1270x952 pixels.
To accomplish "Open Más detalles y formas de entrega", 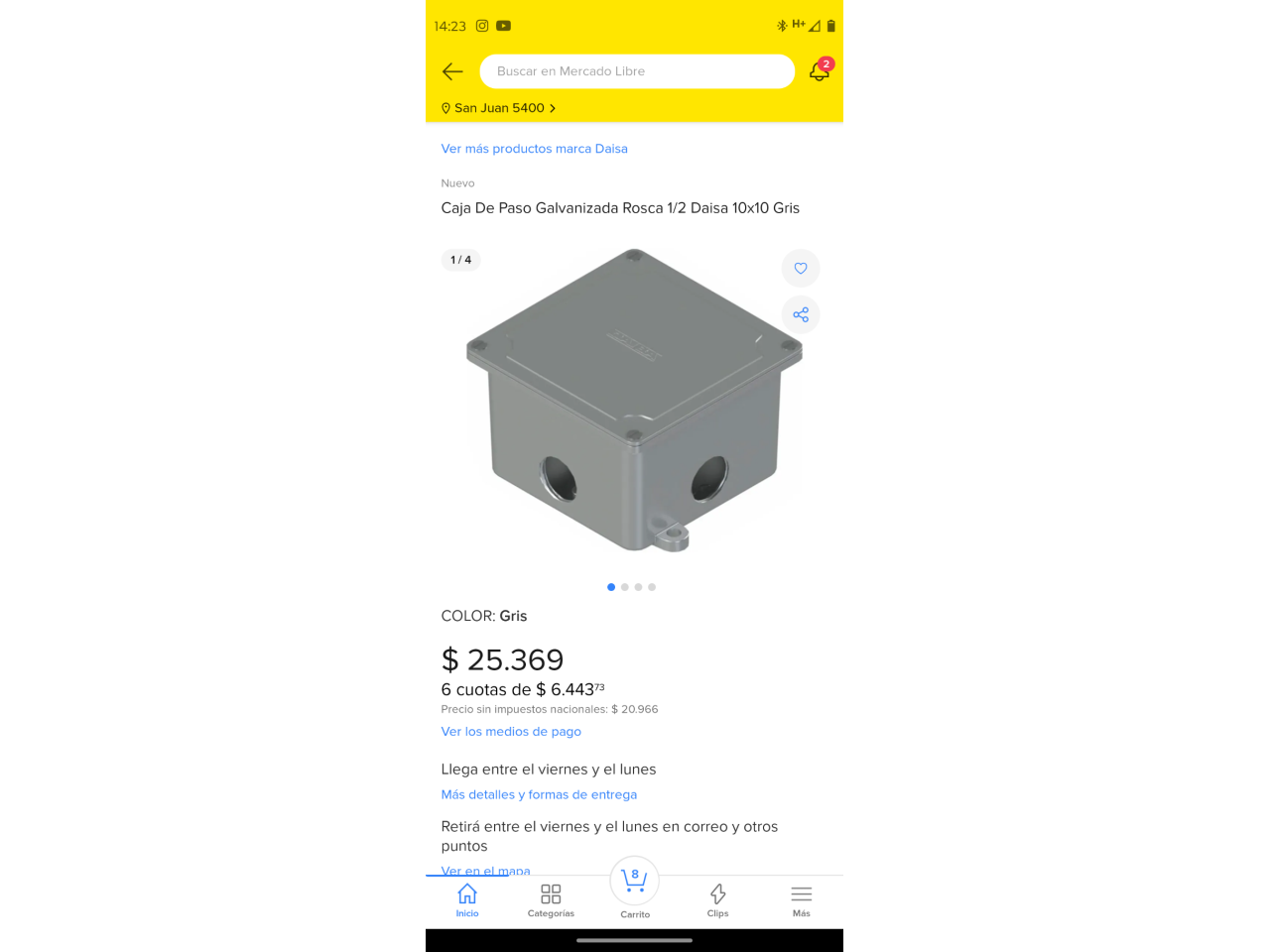I will click(539, 795).
